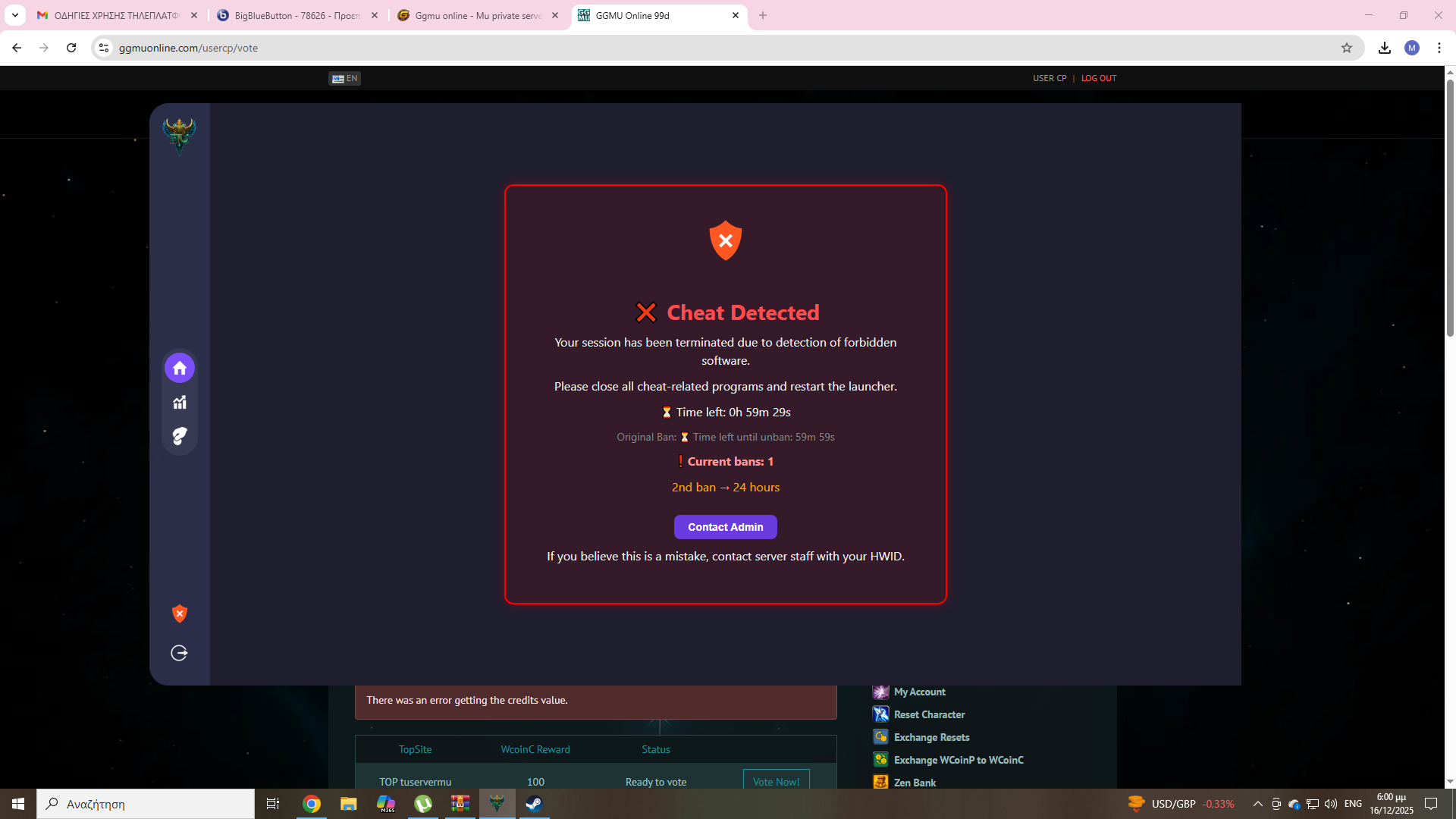The height and width of the screenshot is (819, 1456).
Task: Click the Vote Now! button
Action: tap(776, 782)
